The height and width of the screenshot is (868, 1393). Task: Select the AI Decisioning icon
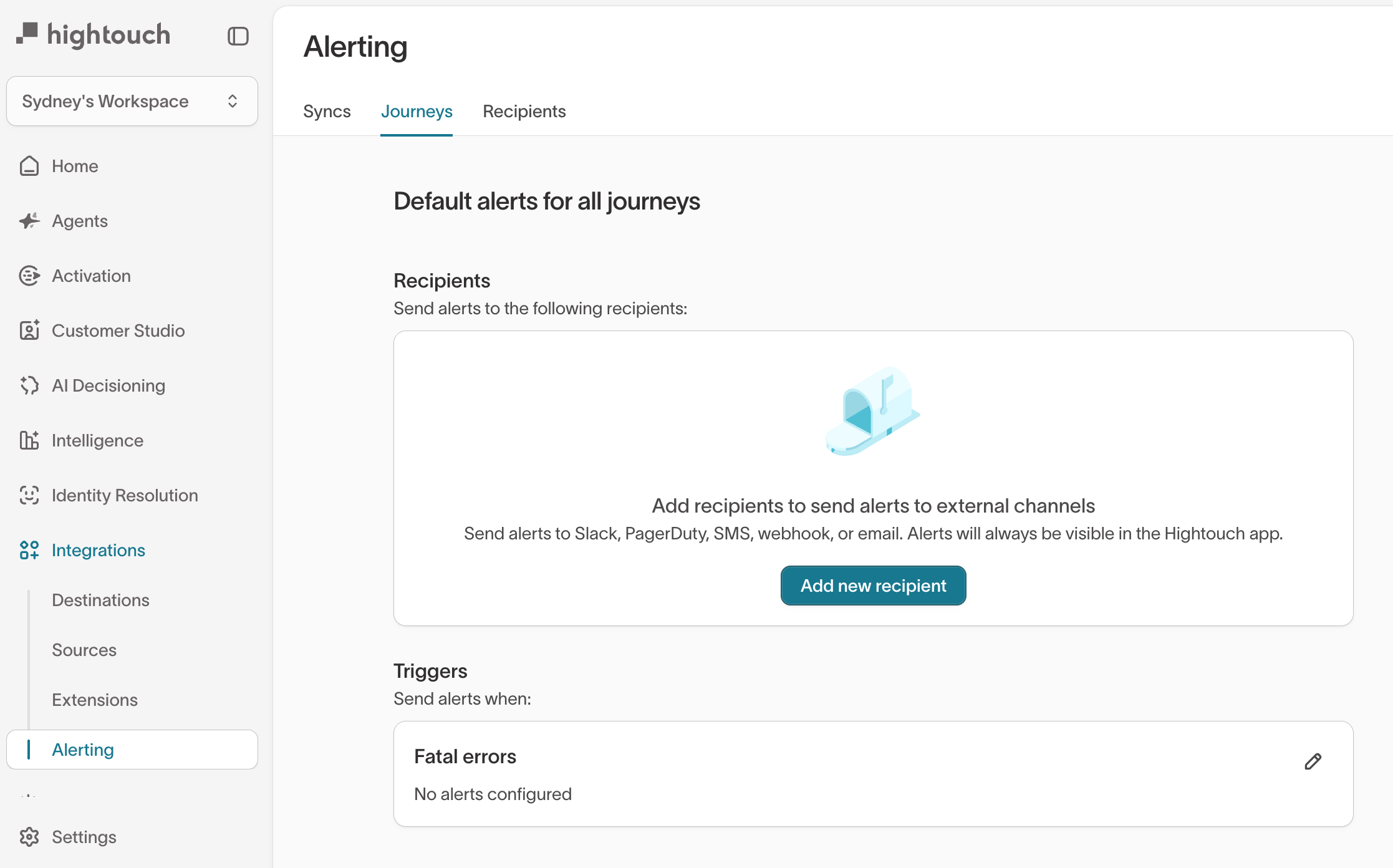tap(29, 385)
